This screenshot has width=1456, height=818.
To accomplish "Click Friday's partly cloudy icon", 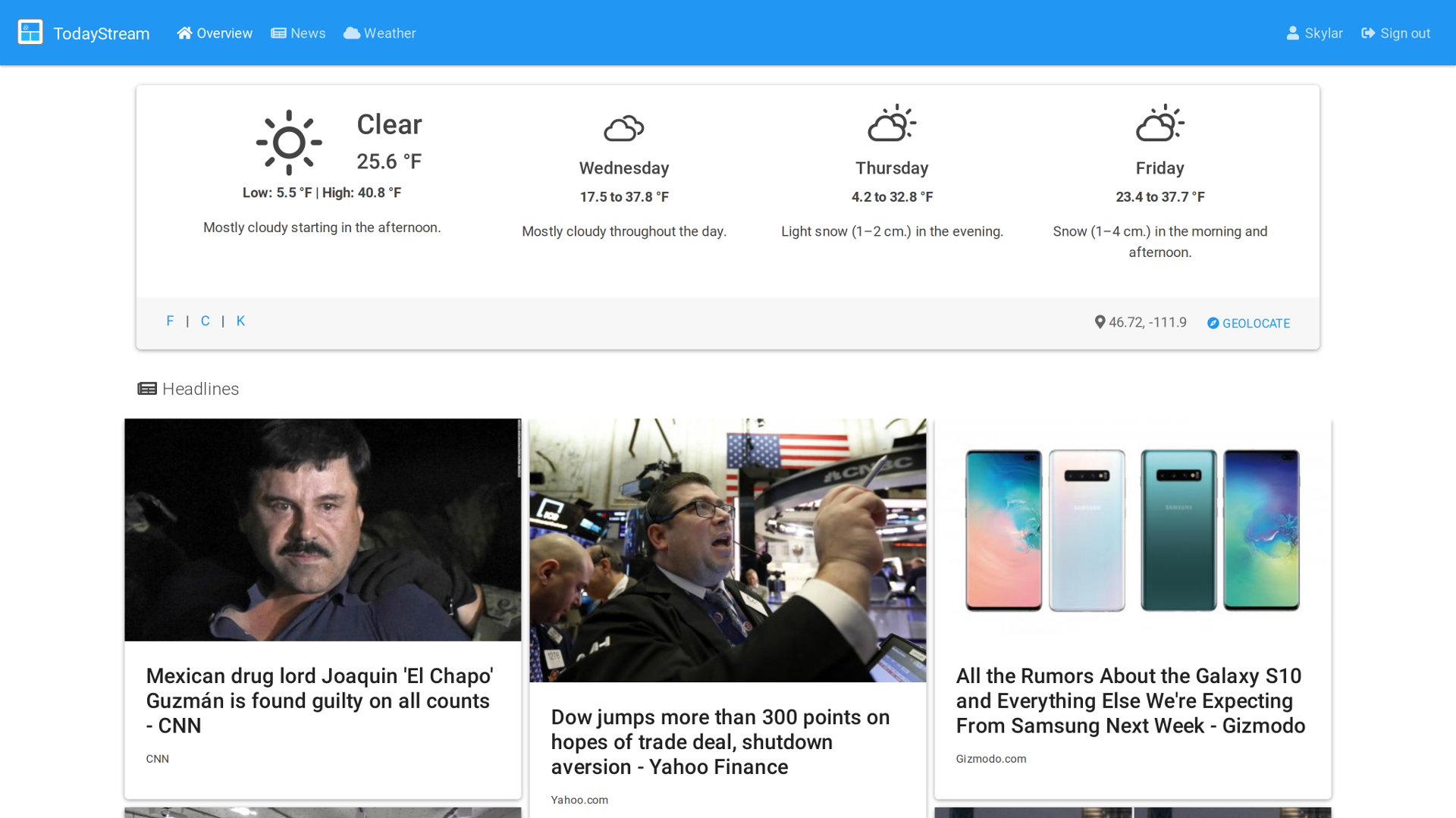I will click(x=1160, y=123).
